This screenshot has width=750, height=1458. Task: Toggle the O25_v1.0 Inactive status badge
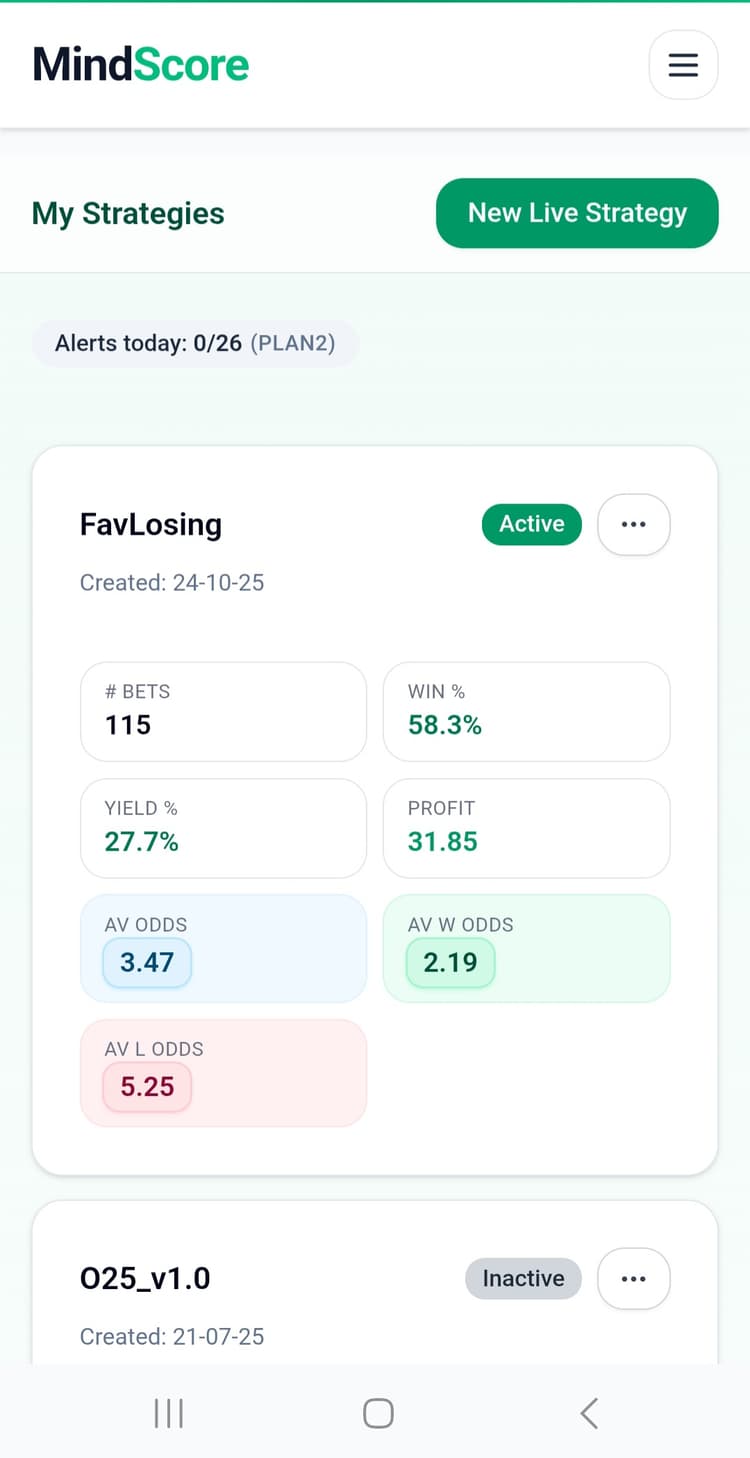point(523,1278)
